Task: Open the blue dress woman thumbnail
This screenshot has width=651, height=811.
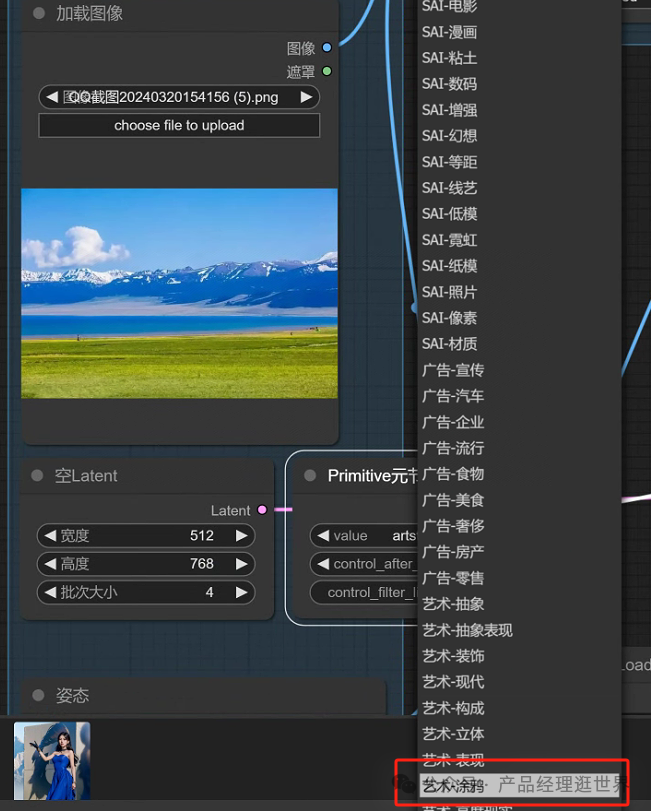Action: click(52, 761)
